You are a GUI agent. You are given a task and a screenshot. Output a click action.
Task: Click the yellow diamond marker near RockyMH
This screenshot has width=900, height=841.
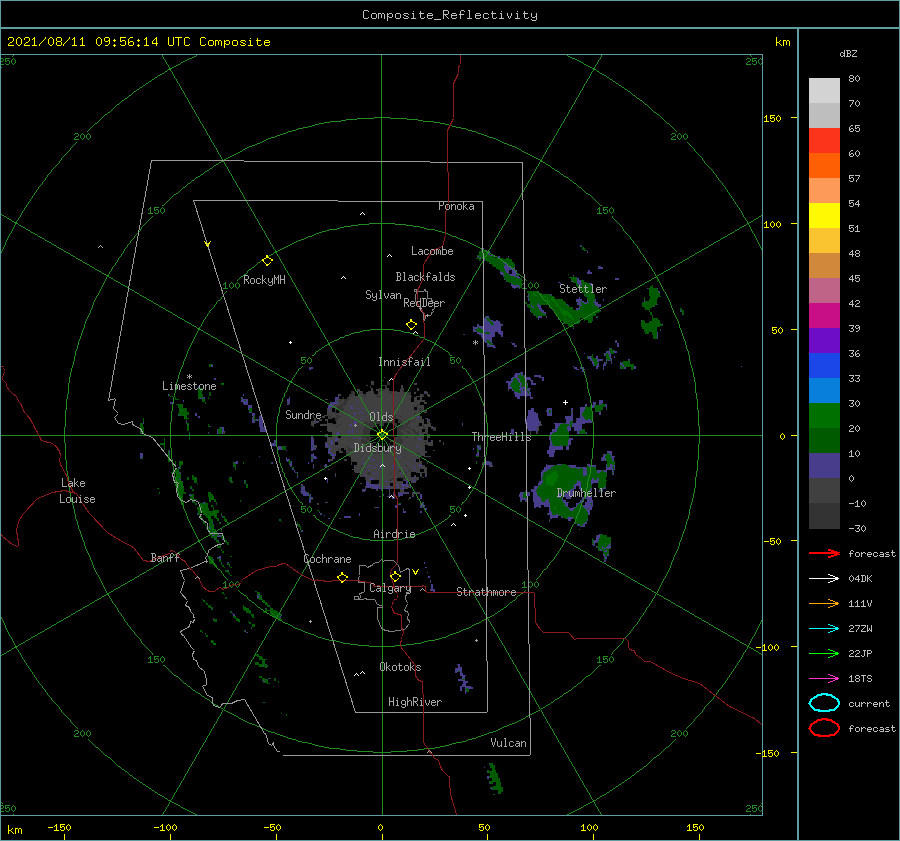tap(267, 261)
